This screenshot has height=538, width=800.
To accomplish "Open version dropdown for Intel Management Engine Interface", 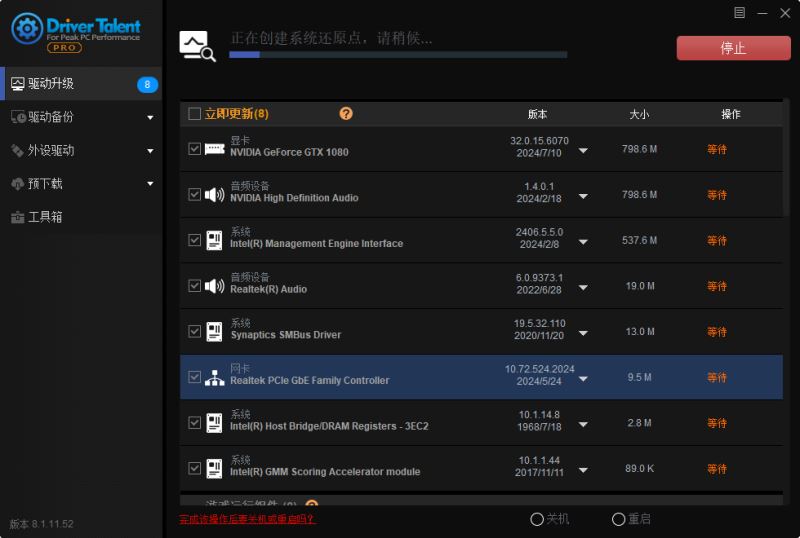I will [583, 242].
